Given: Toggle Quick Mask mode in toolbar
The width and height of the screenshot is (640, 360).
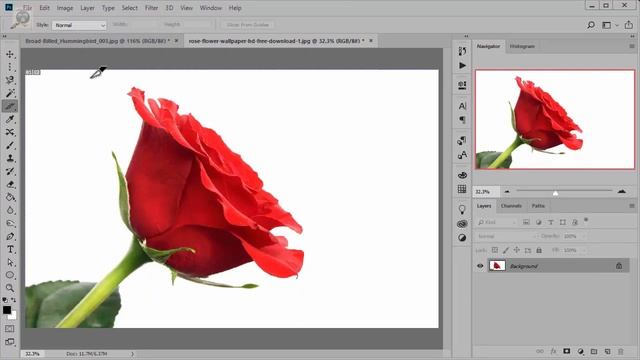Looking at the screenshot, I should 10,329.
